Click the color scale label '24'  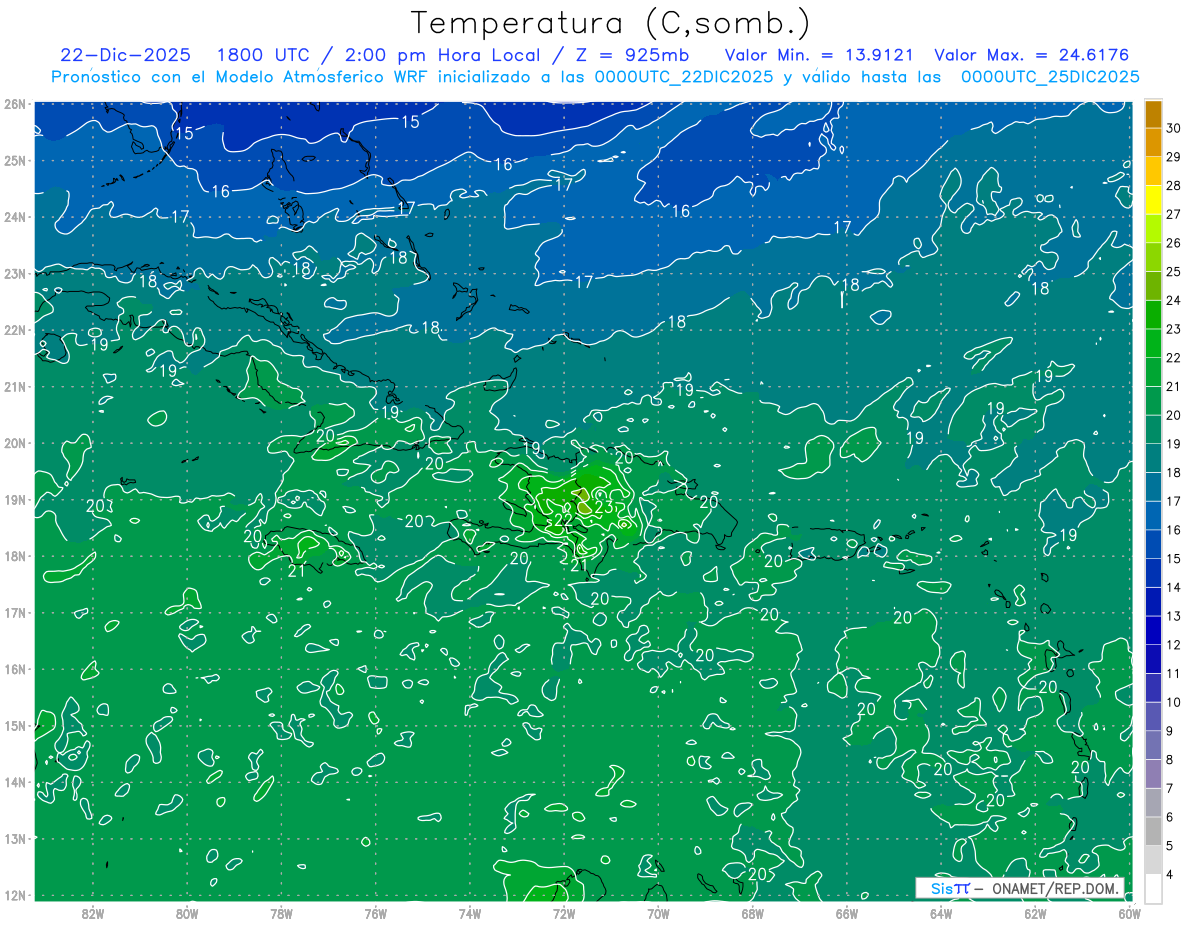tap(1174, 300)
